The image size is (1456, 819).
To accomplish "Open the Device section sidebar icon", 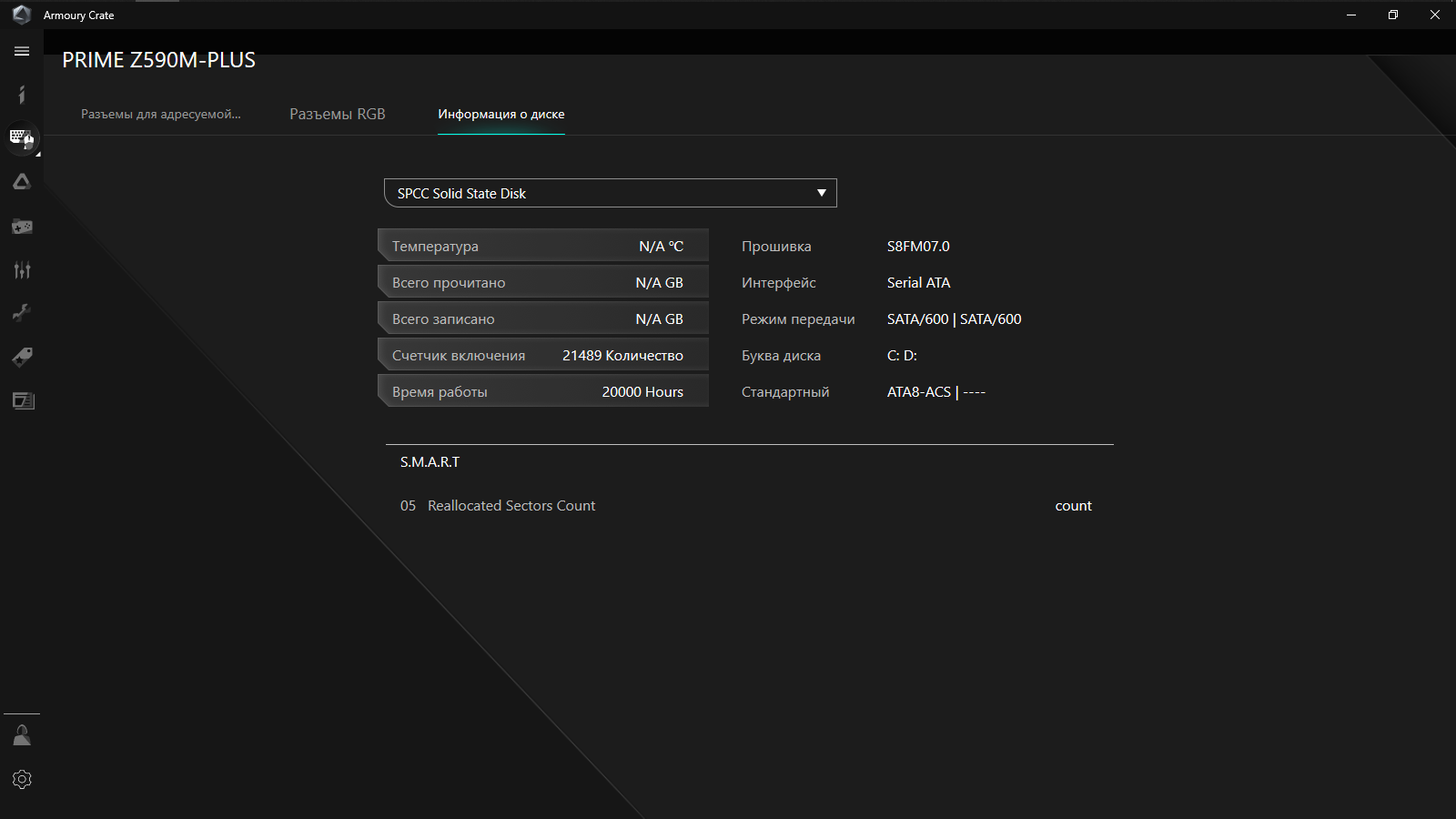I will pyautogui.click(x=22, y=138).
